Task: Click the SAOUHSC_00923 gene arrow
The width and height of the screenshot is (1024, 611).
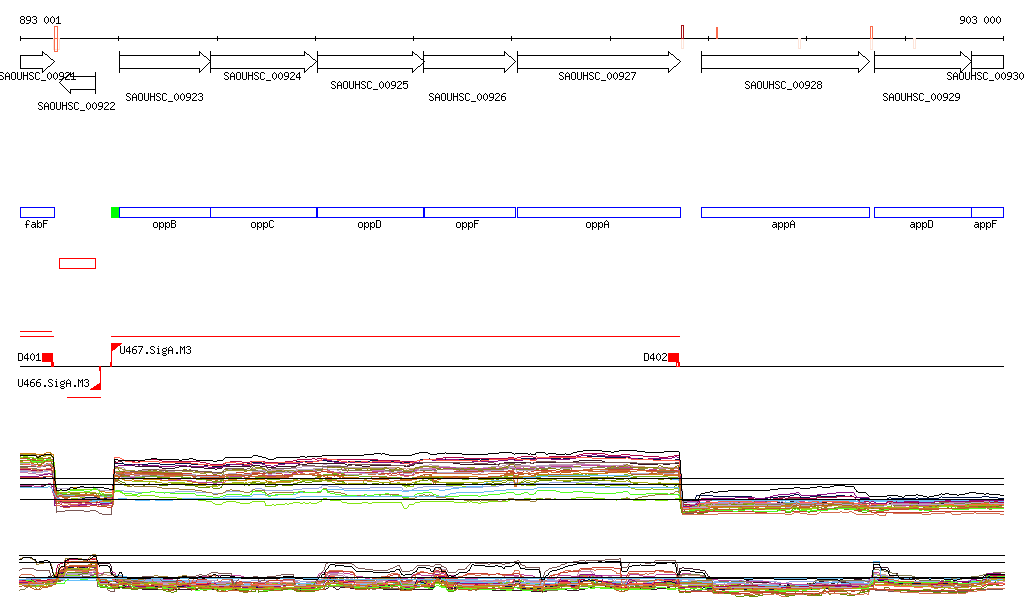Action: (164, 62)
